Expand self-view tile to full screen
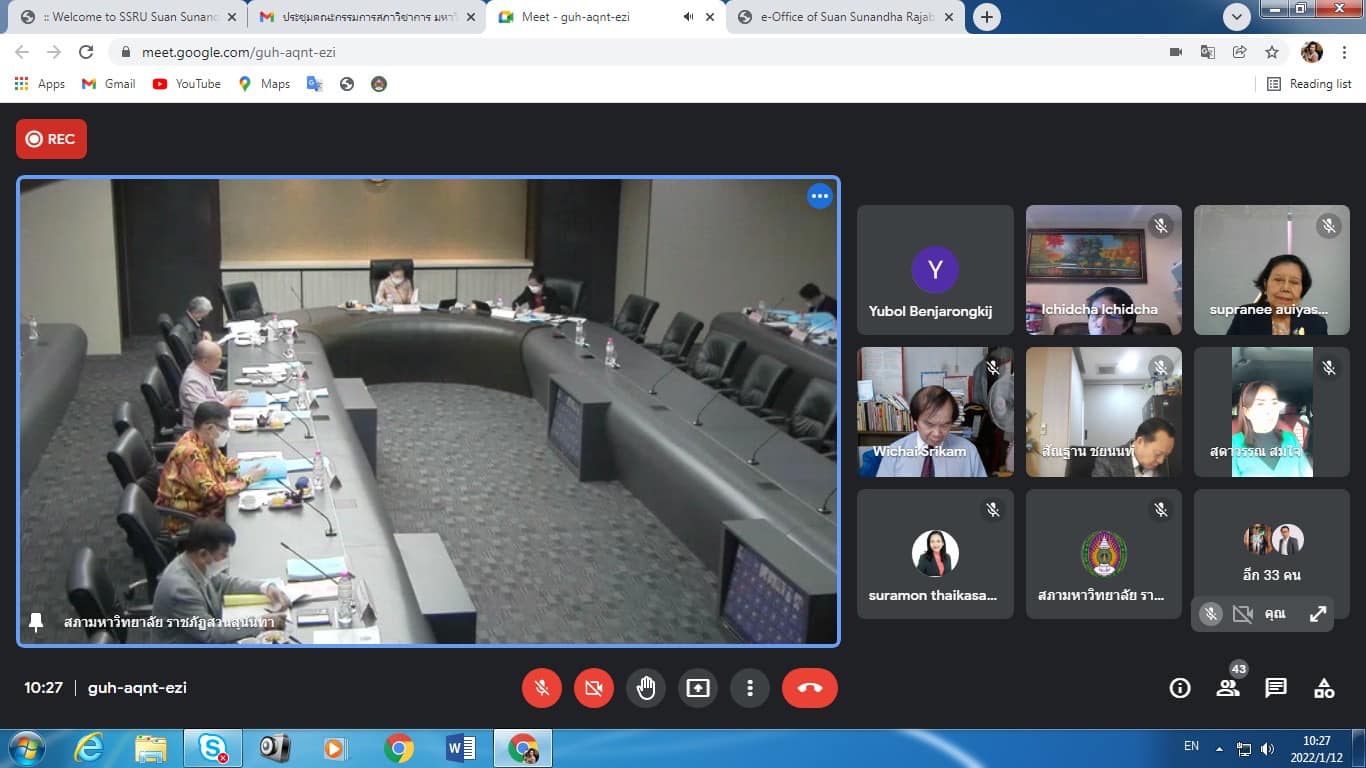 point(1318,614)
